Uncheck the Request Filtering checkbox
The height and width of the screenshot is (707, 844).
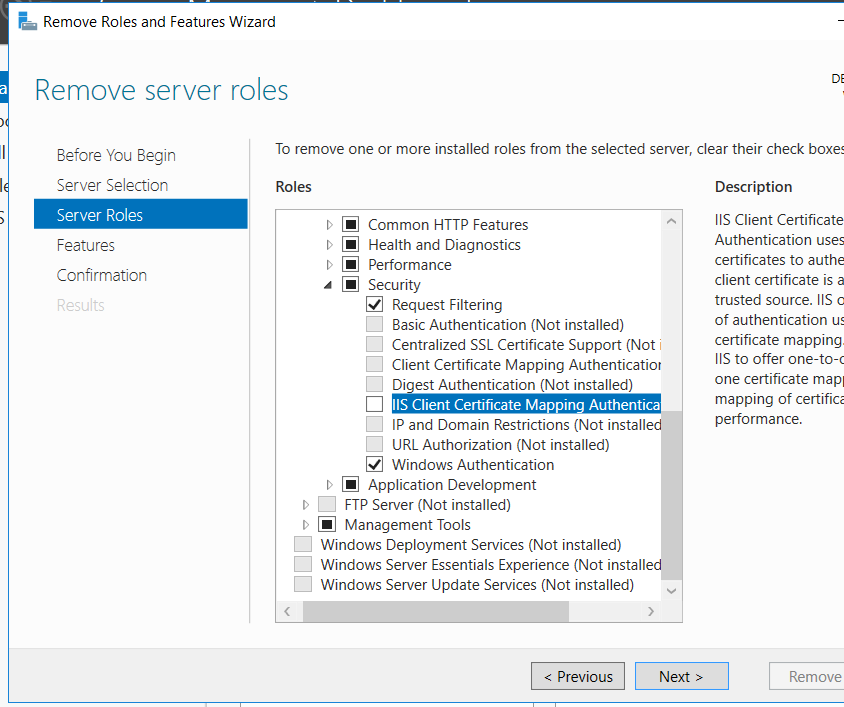(x=375, y=305)
